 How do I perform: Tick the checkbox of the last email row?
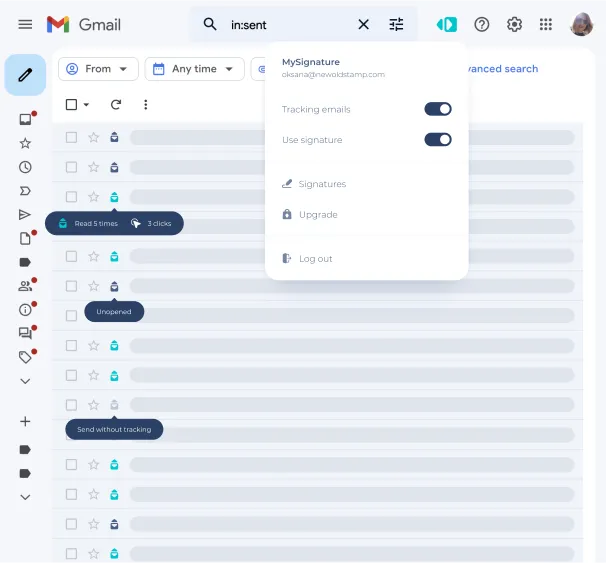(x=71, y=554)
